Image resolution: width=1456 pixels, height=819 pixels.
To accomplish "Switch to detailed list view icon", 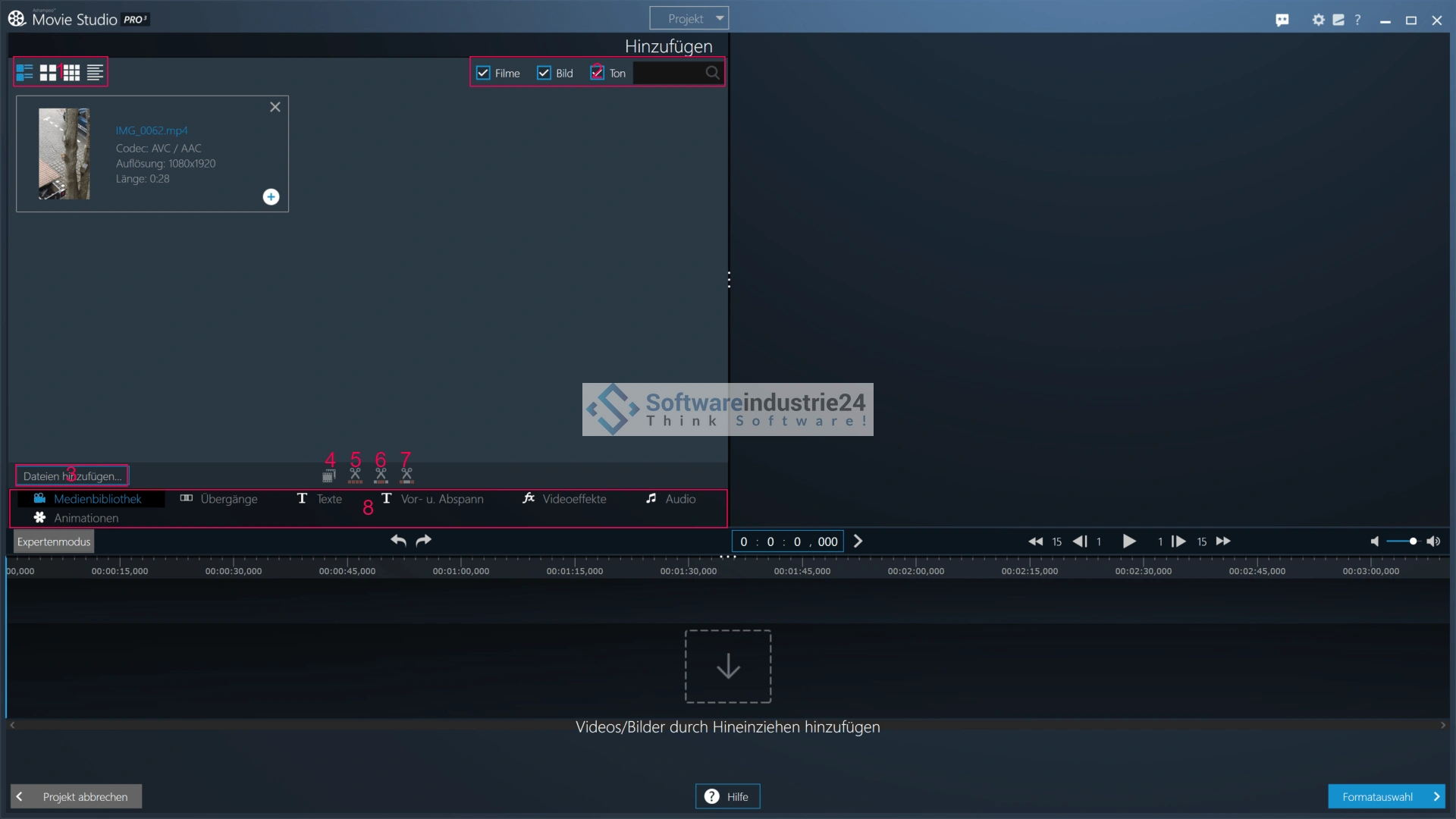I will 24,73.
